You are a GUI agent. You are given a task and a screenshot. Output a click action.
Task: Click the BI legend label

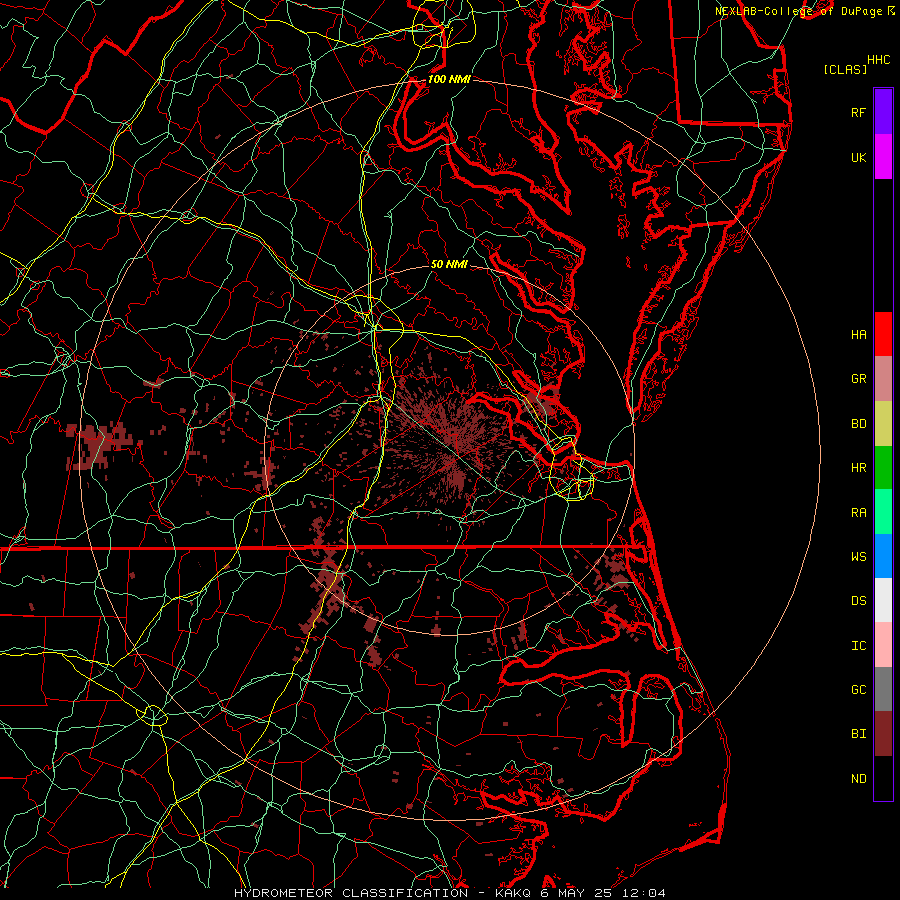coord(858,734)
